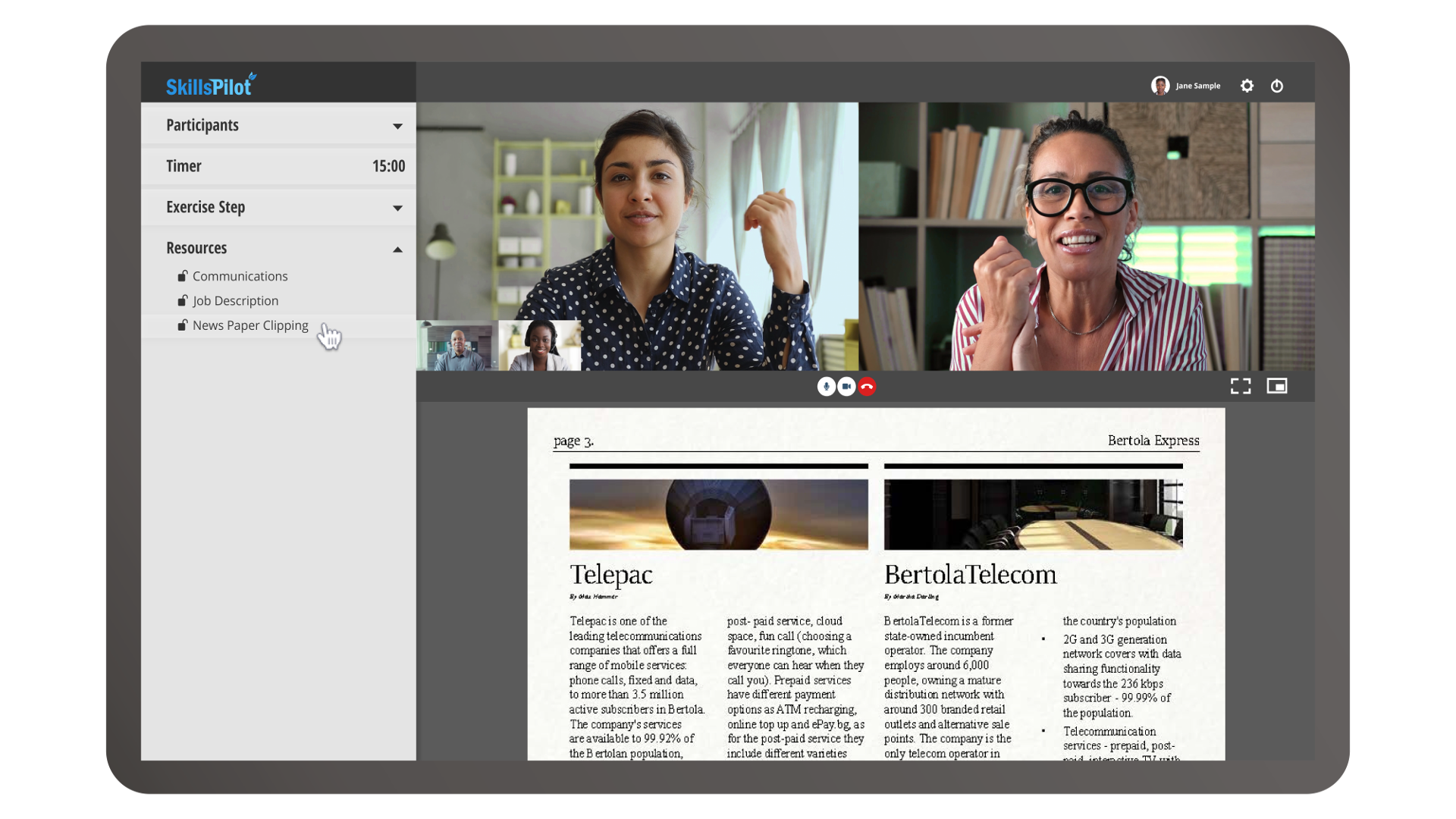This screenshot has height=819, width=1456.
Task: Click lock icon beside Job Description
Action: 183,301
